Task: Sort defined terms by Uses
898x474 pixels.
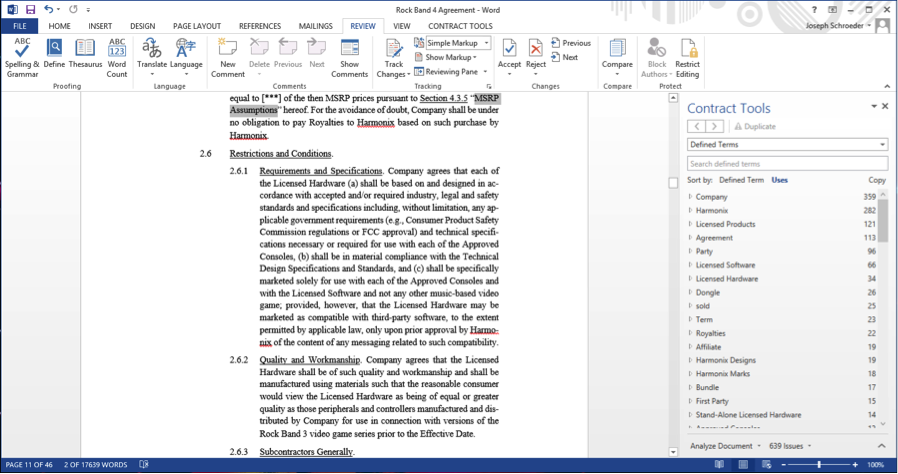Action: [x=779, y=180]
